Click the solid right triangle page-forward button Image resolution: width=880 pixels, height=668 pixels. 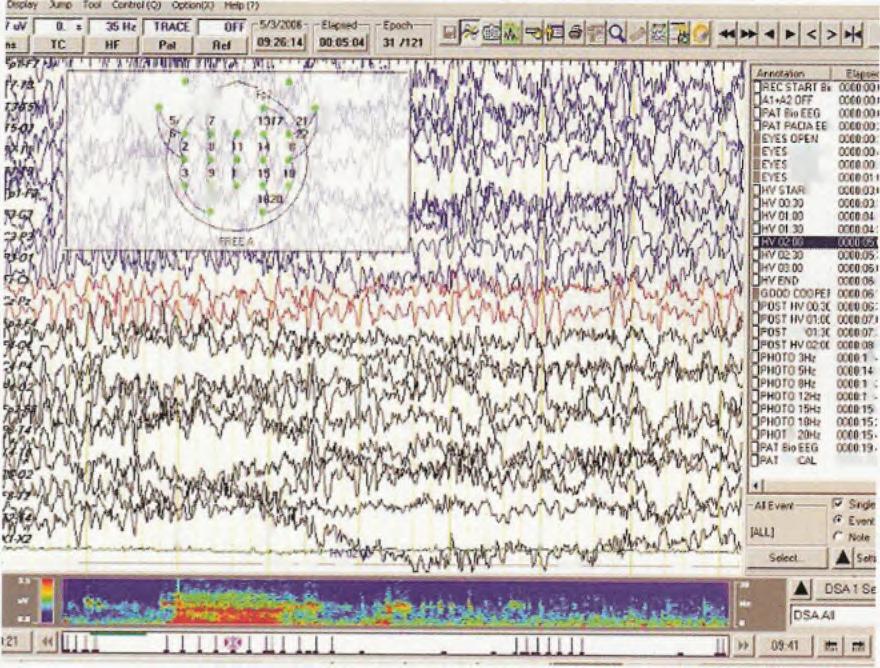coord(790,34)
